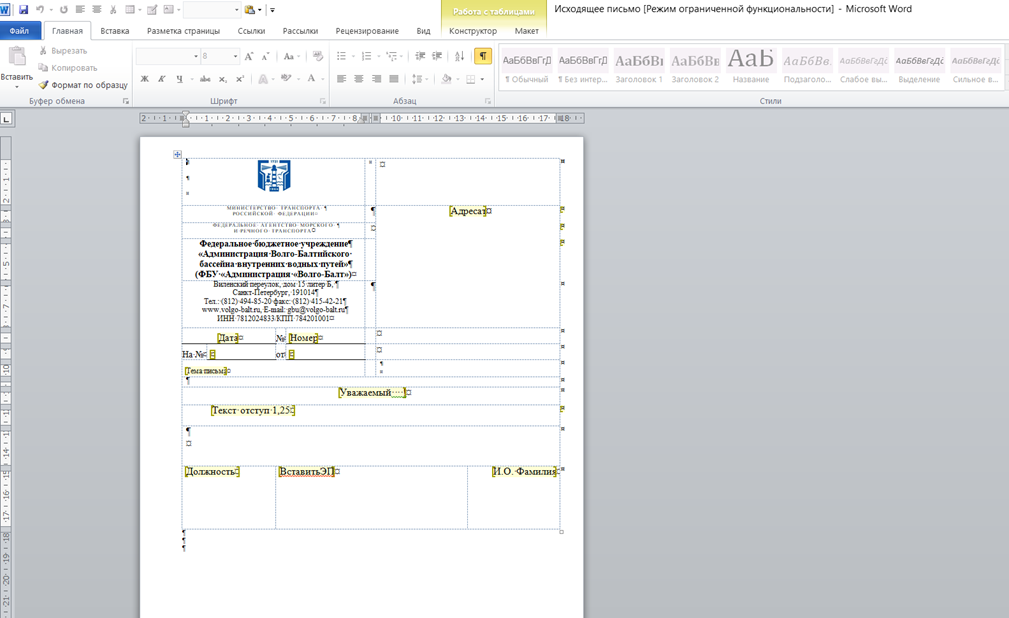Screen dimensions: 1009x618
Task: Sort text with the A-Z icon
Action: tap(459, 57)
